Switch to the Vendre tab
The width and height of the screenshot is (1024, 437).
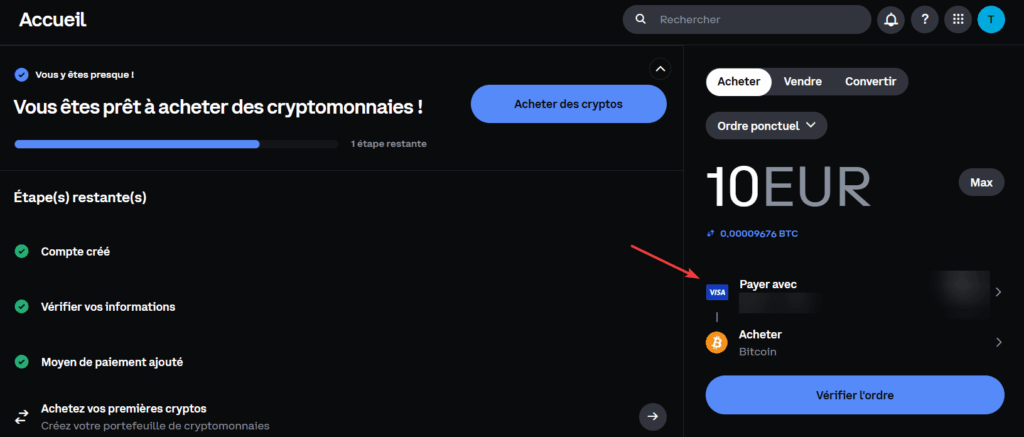pos(803,82)
